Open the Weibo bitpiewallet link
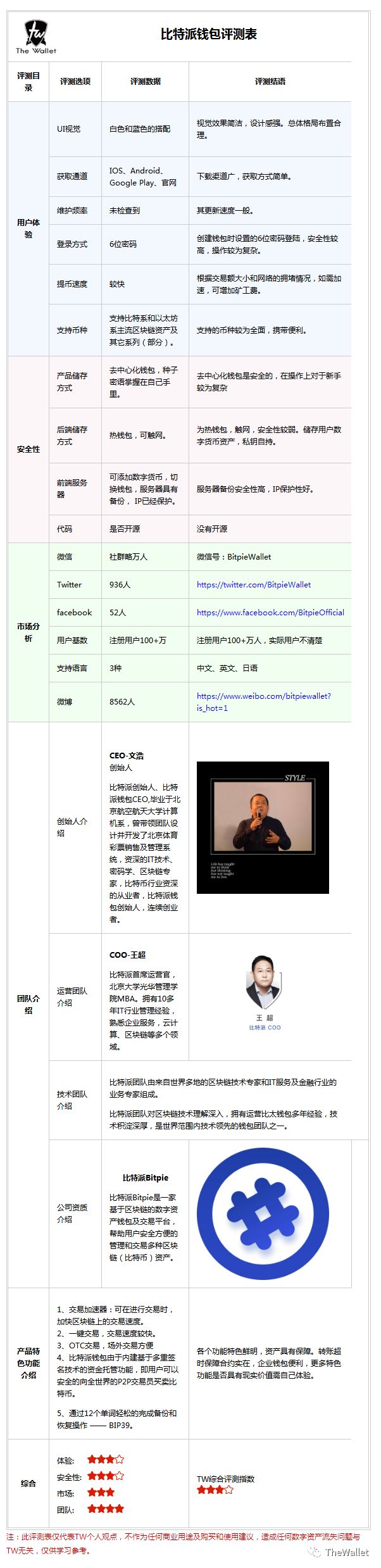 (x=264, y=701)
